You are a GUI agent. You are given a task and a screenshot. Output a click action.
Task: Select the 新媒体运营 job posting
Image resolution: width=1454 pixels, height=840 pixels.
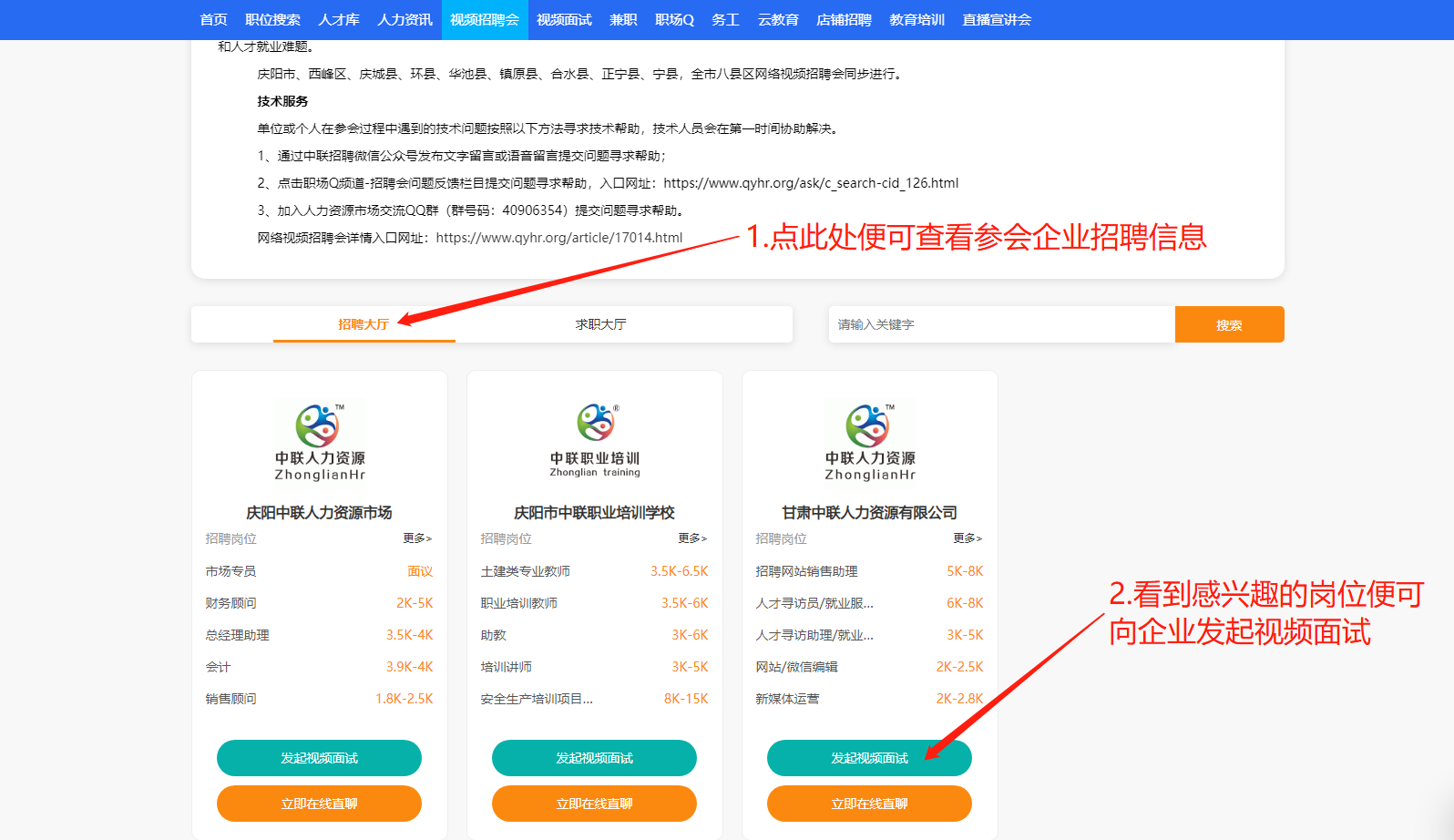tap(787, 699)
